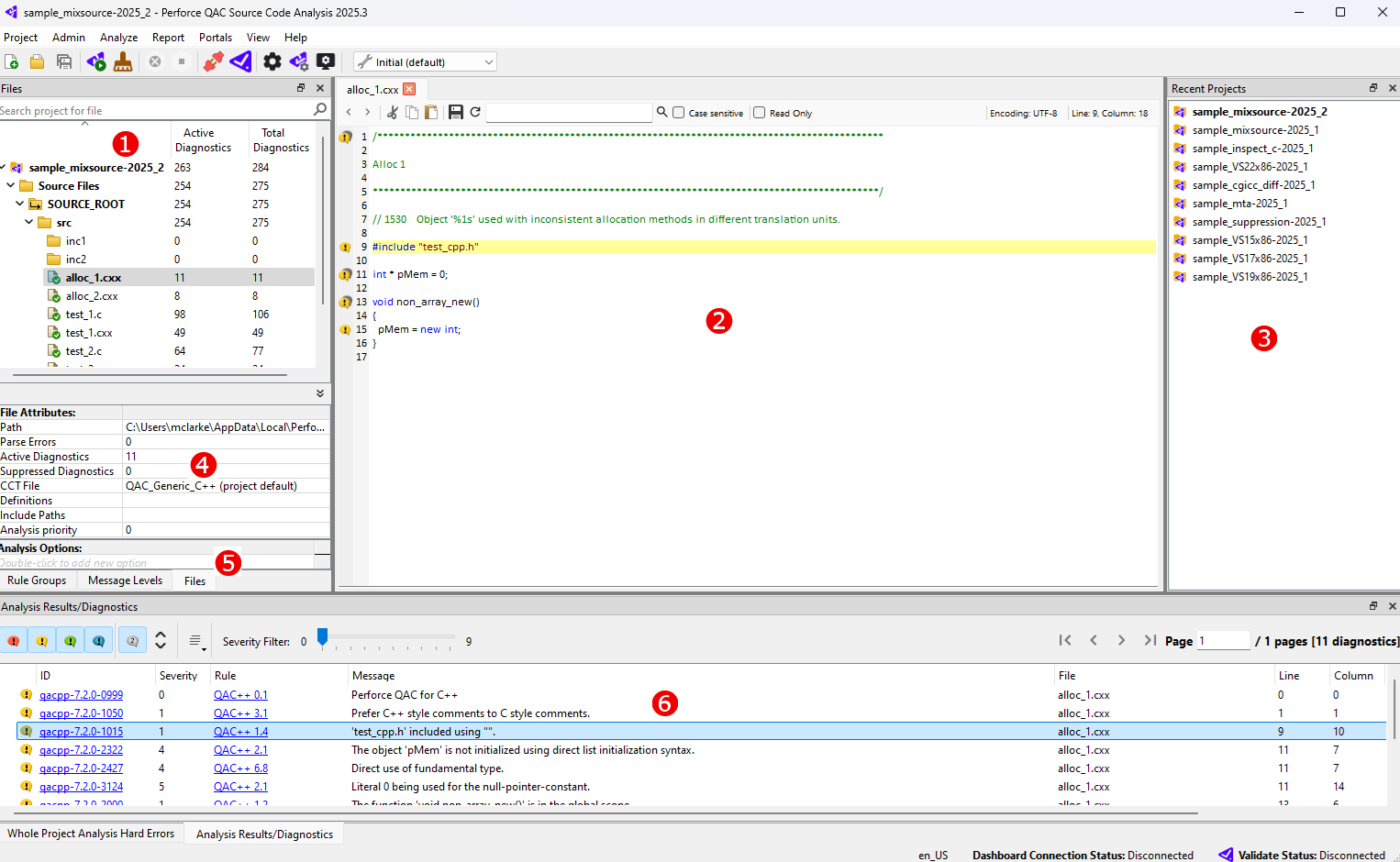The width and height of the screenshot is (1400, 862).
Task: Click the diagnostics expand/collapse up-down arrows
Action: coord(161,640)
